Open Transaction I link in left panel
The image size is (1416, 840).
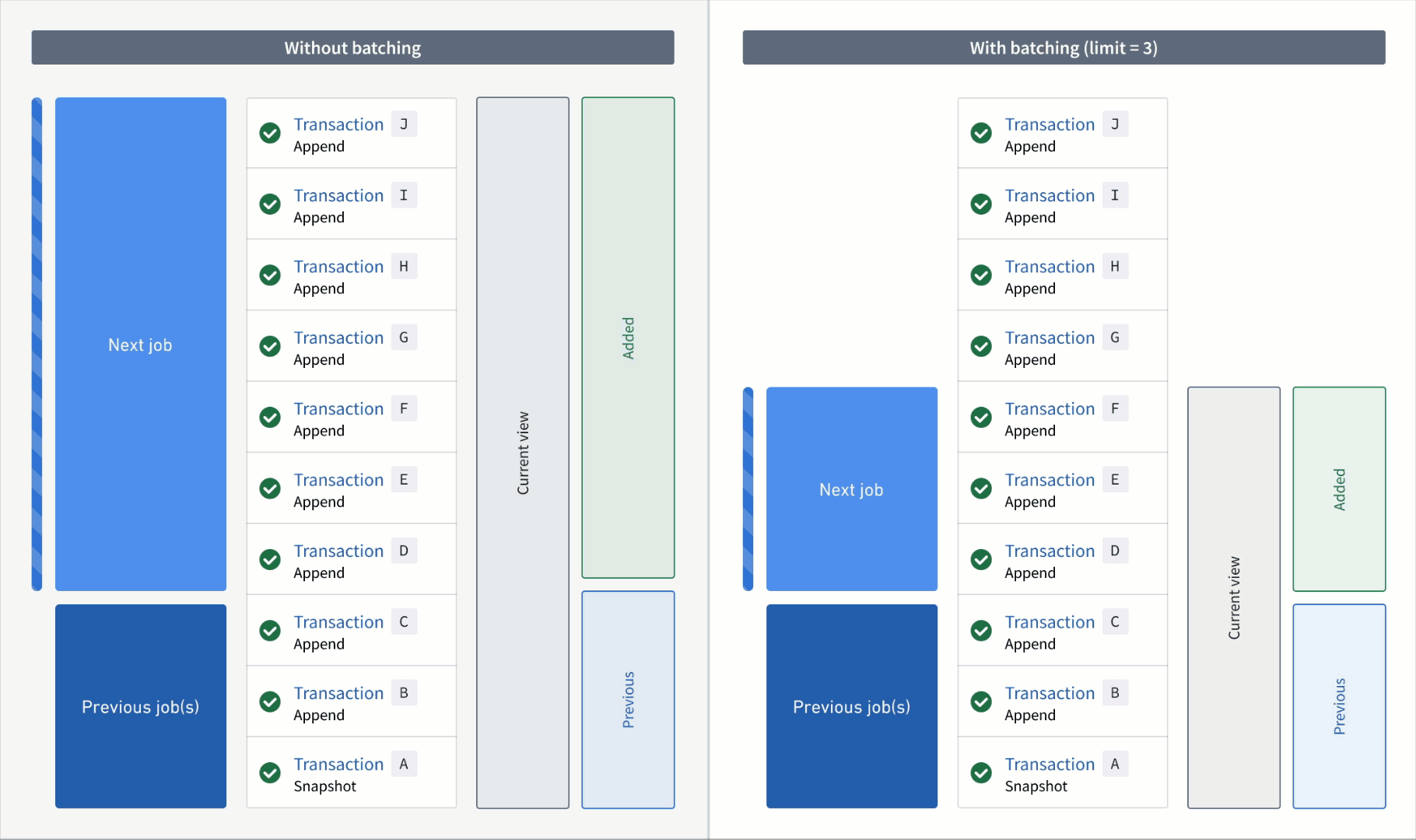coord(338,196)
